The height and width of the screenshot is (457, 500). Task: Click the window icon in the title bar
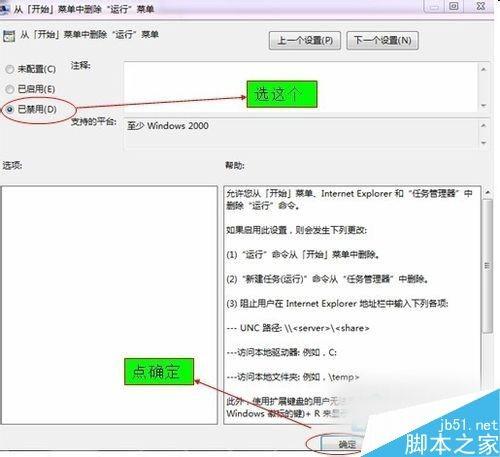(4, 9)
